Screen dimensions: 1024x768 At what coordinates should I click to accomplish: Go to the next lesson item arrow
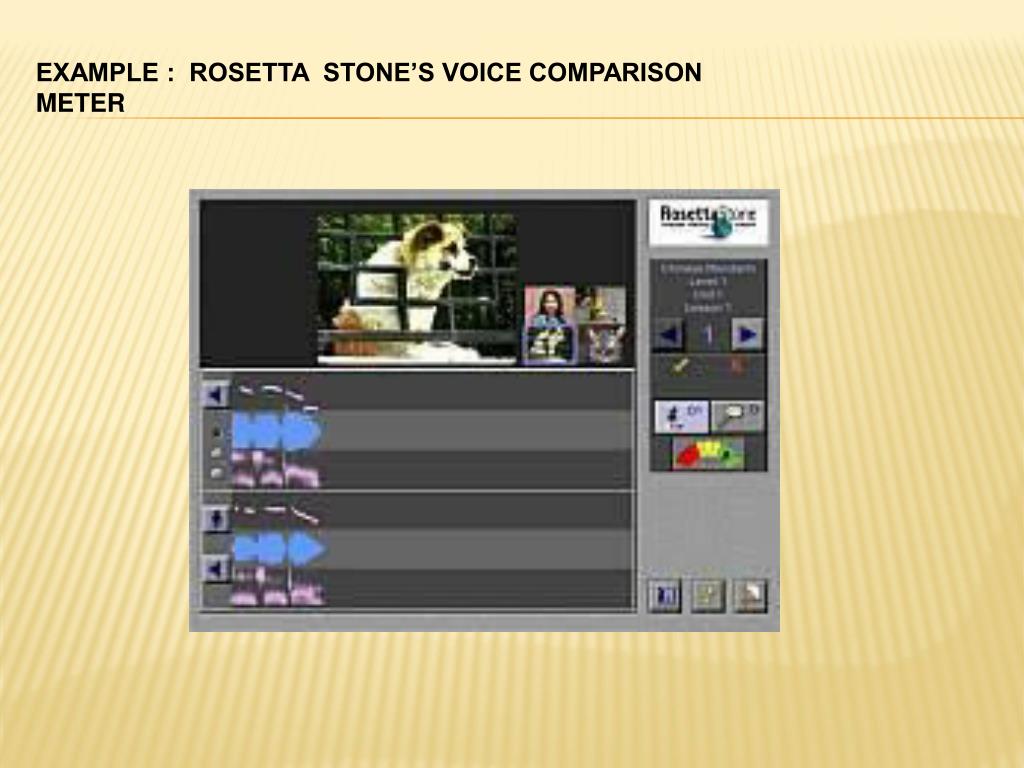coord(748,336)
